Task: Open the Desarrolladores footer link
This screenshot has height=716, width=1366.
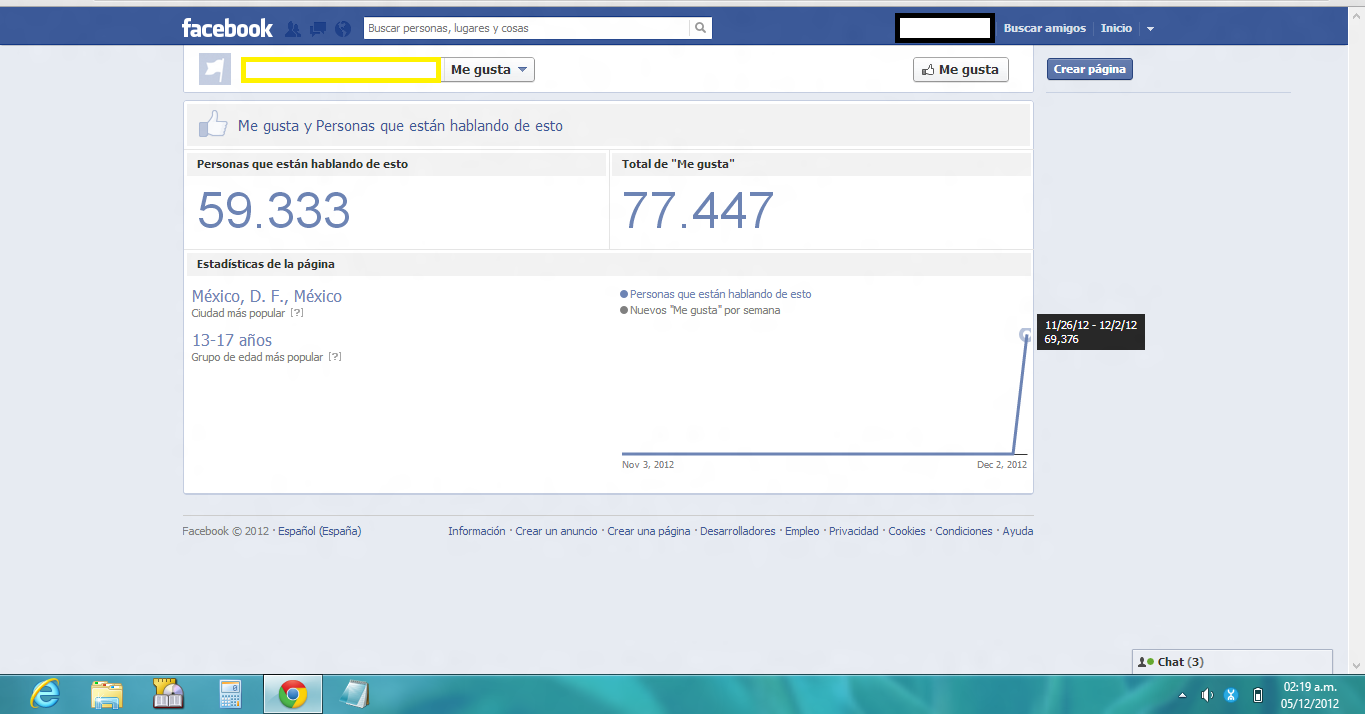Action: 738,531
